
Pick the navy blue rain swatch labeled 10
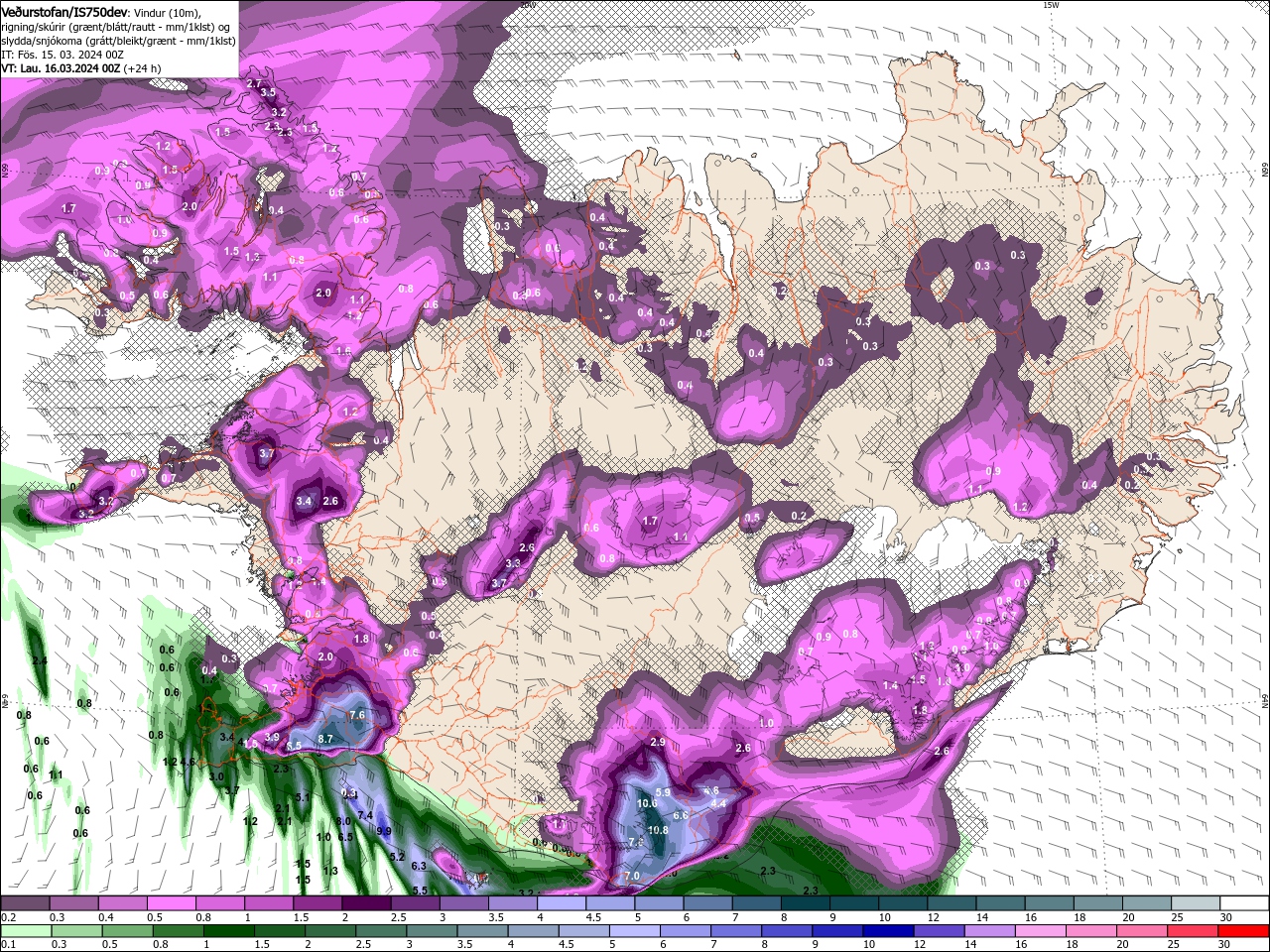886,931
